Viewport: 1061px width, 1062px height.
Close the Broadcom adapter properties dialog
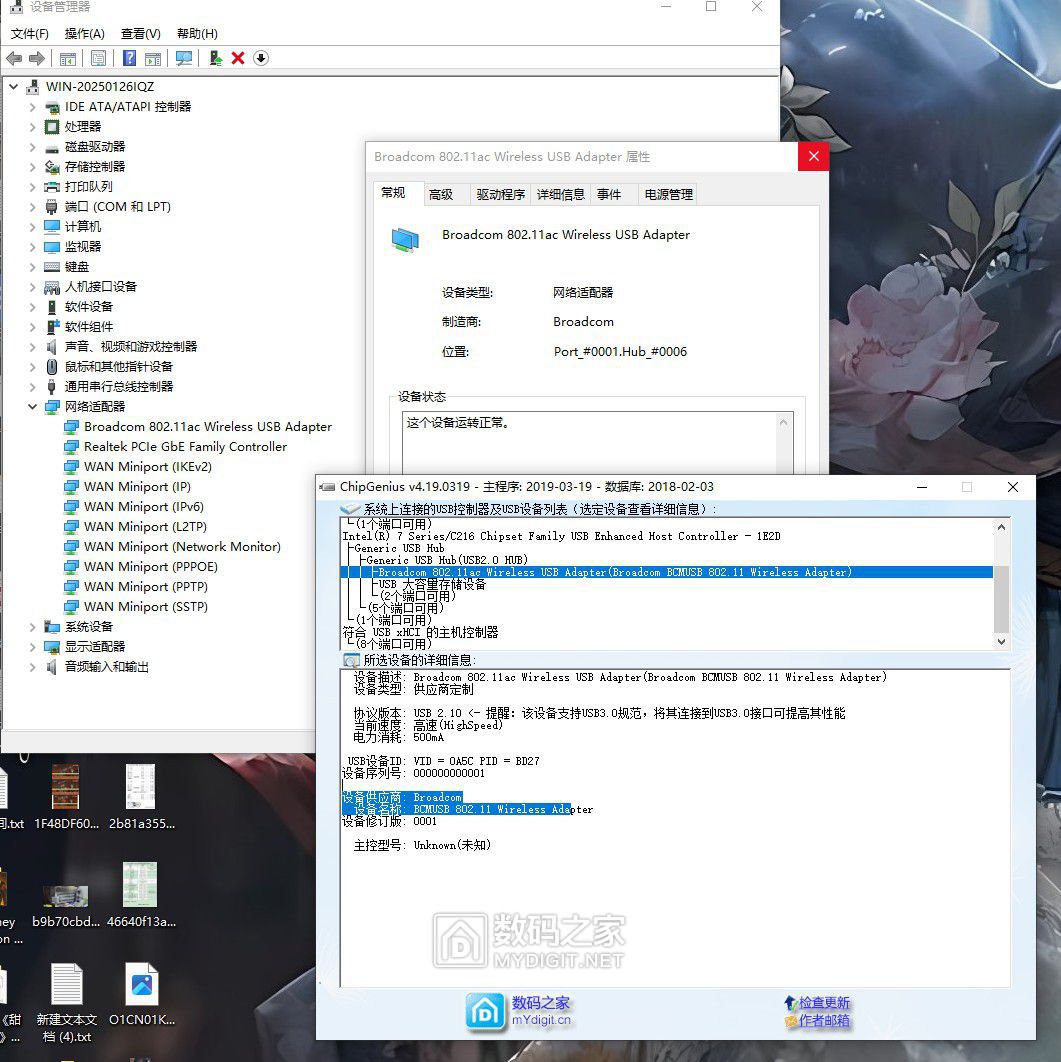813,156
